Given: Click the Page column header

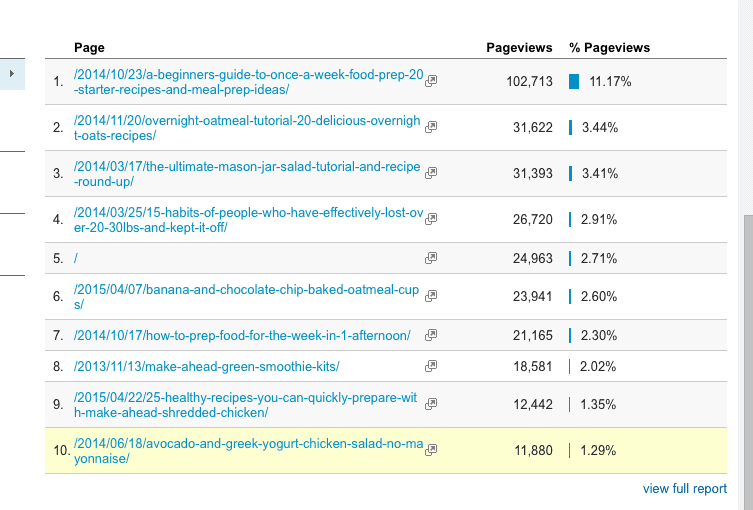Looking at the screenshot, I should point(89,48).
